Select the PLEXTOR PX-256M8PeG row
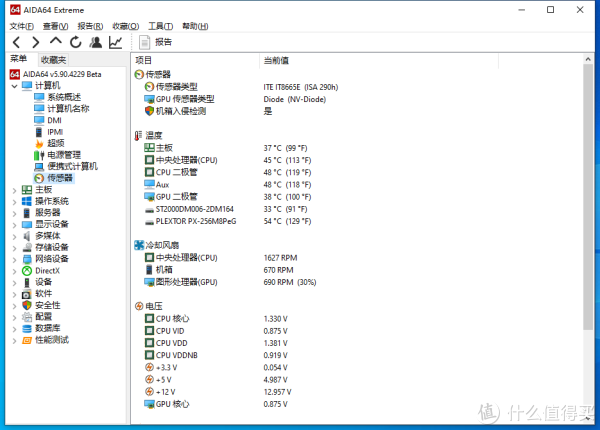600x430 pixels. point(228,222)
